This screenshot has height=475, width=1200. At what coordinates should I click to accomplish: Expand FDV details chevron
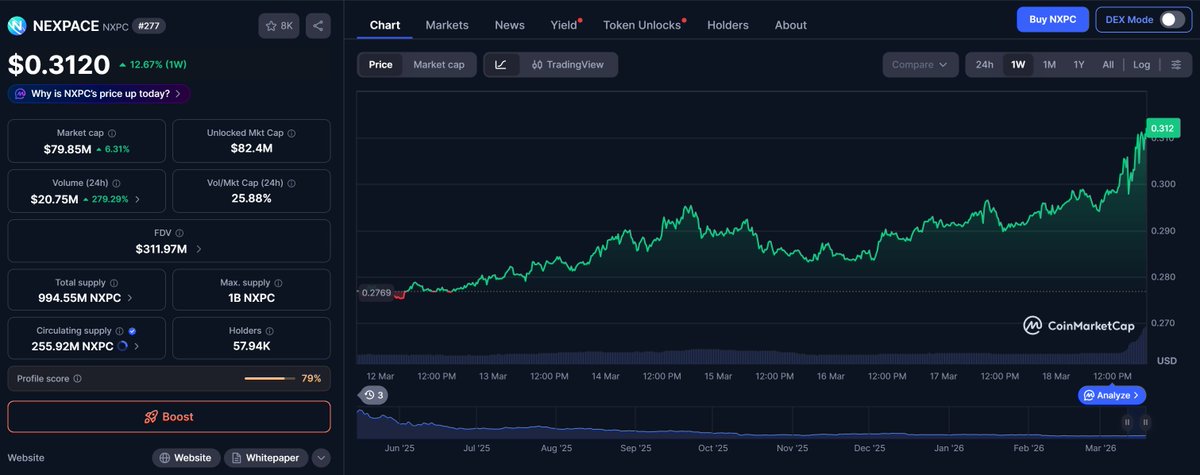(x=198, y=249)
